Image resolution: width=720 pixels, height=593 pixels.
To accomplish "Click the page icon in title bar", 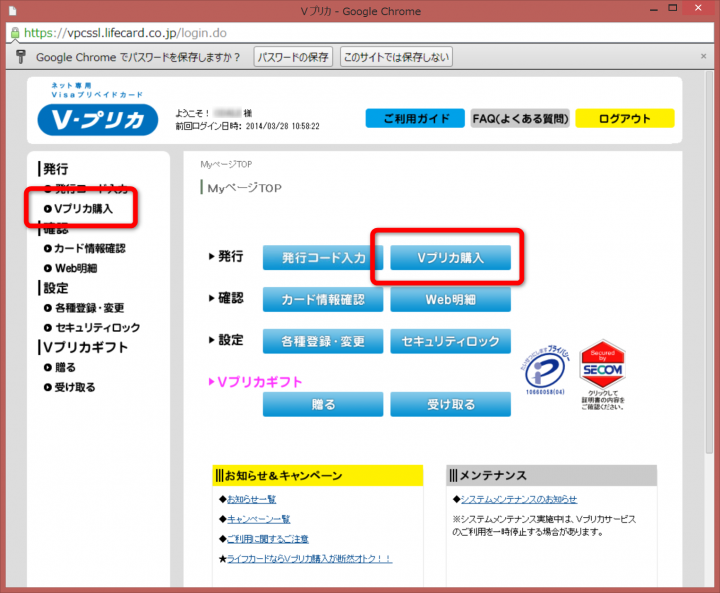I will click(x=12, y=11).
